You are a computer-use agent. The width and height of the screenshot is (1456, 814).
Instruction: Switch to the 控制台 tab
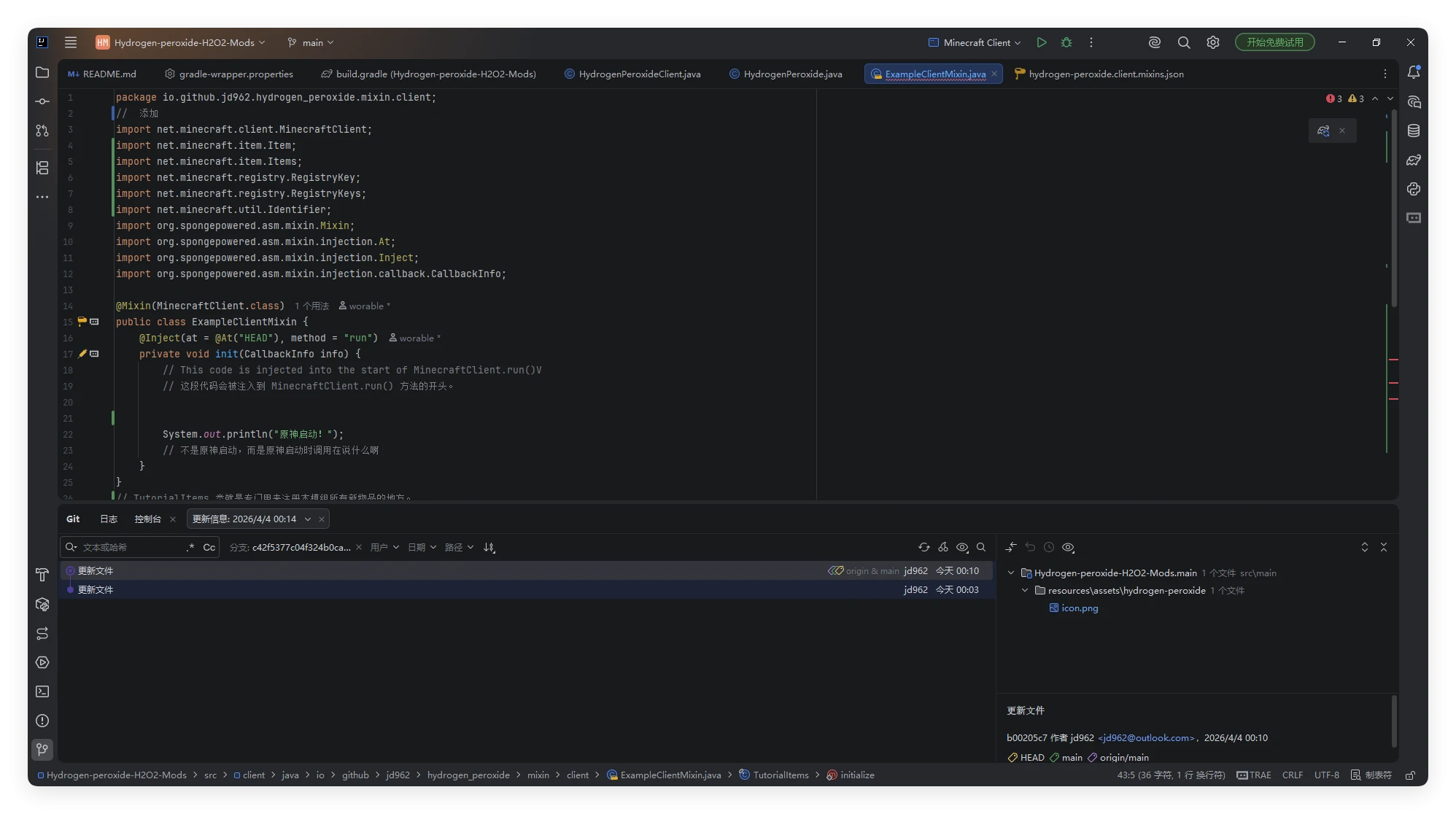[x=147, y=519]
